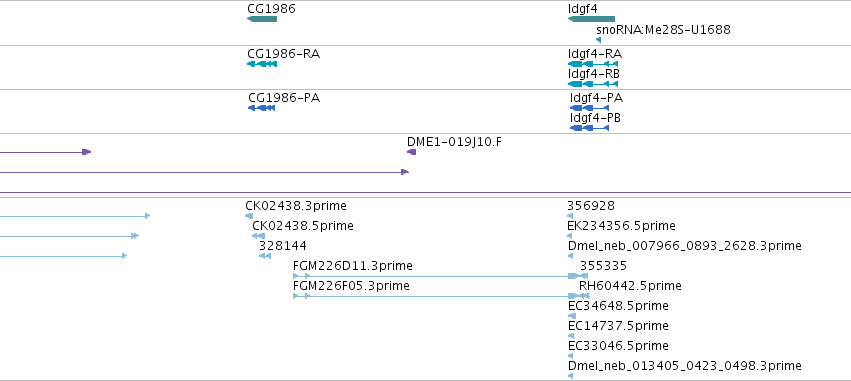Select the Idgf4 gene arrow glyph

(592, 19)
